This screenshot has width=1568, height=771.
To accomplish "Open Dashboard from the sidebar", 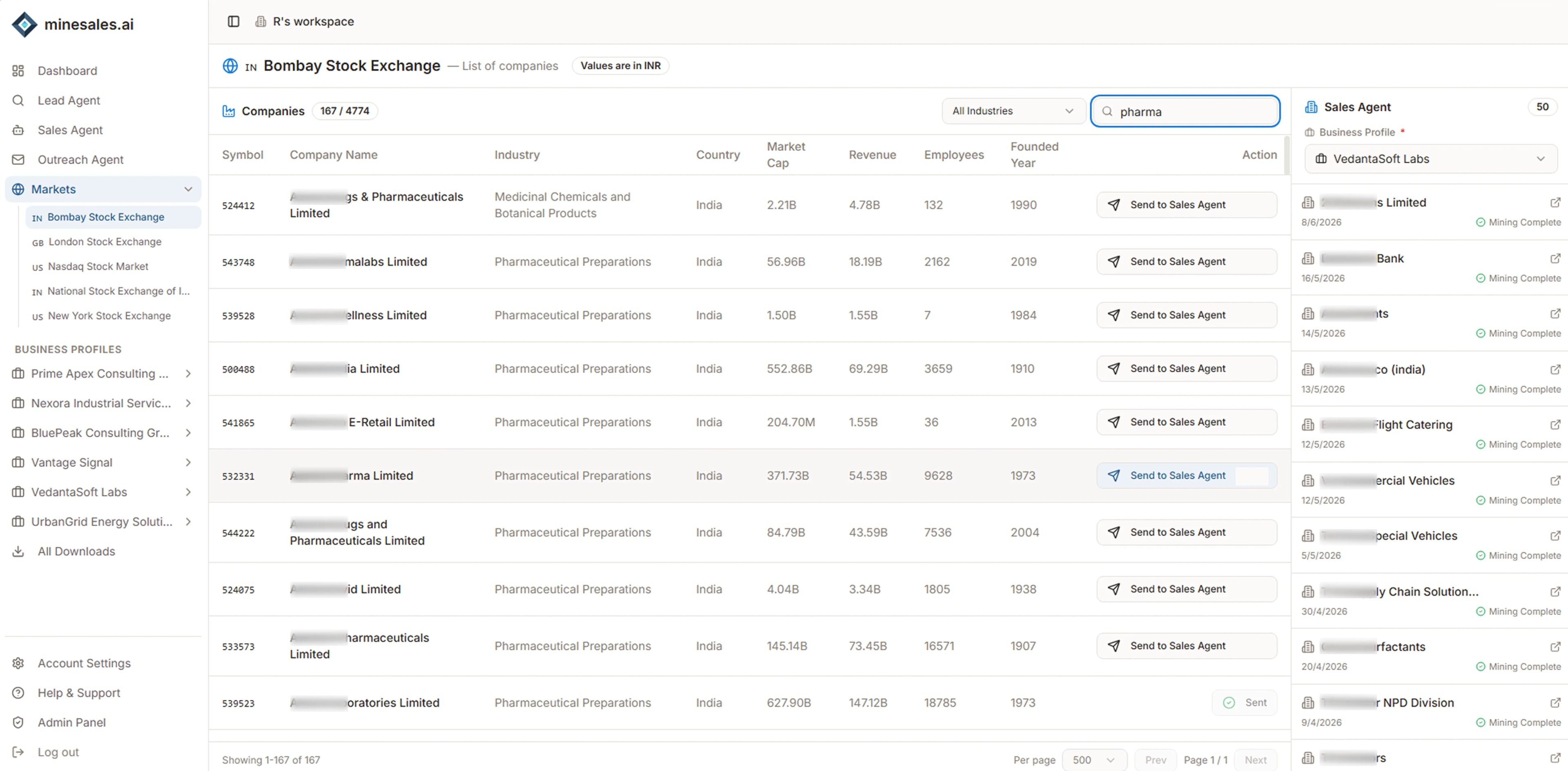I will tap(67, 71).
